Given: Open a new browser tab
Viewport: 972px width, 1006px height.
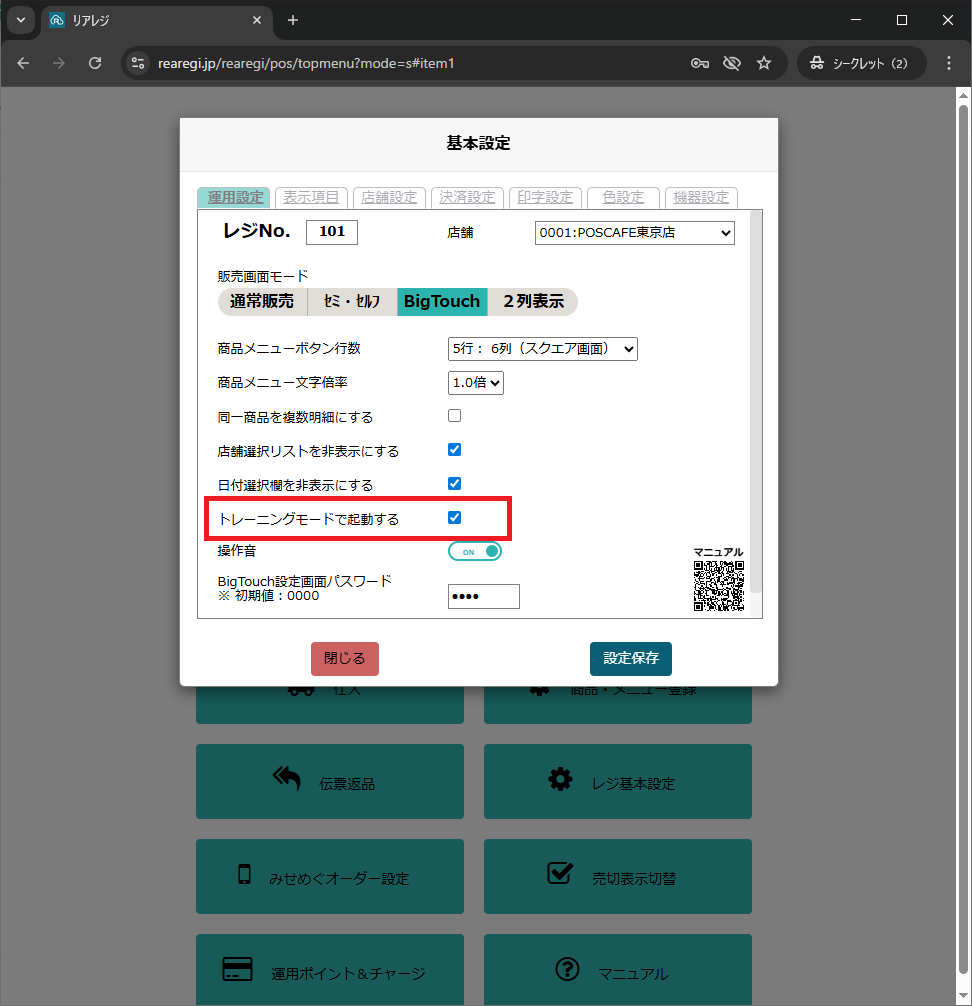Looking at the screenshot, I should (293, 20).
